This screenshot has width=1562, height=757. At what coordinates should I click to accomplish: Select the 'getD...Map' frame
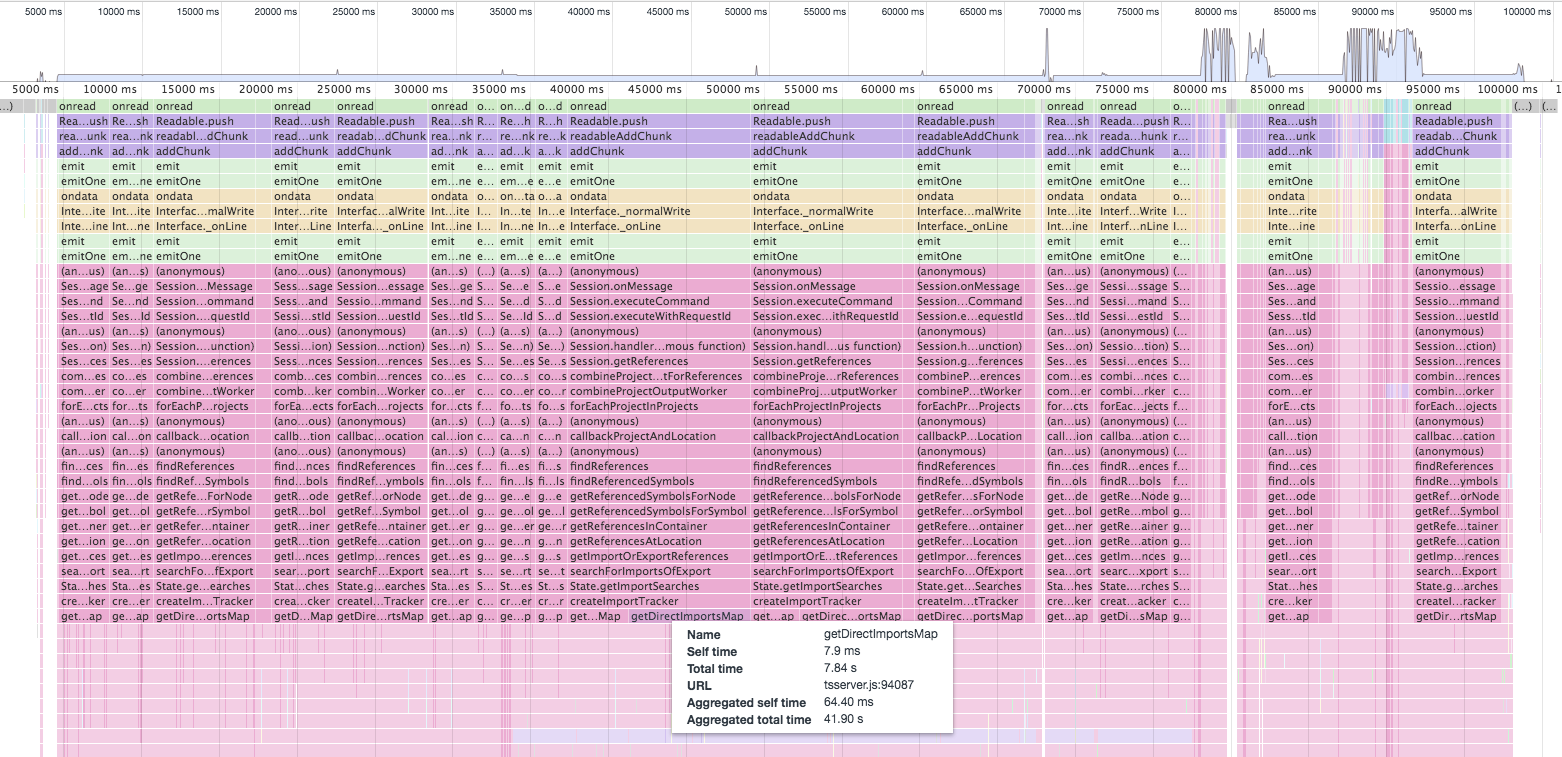[303, 617]
